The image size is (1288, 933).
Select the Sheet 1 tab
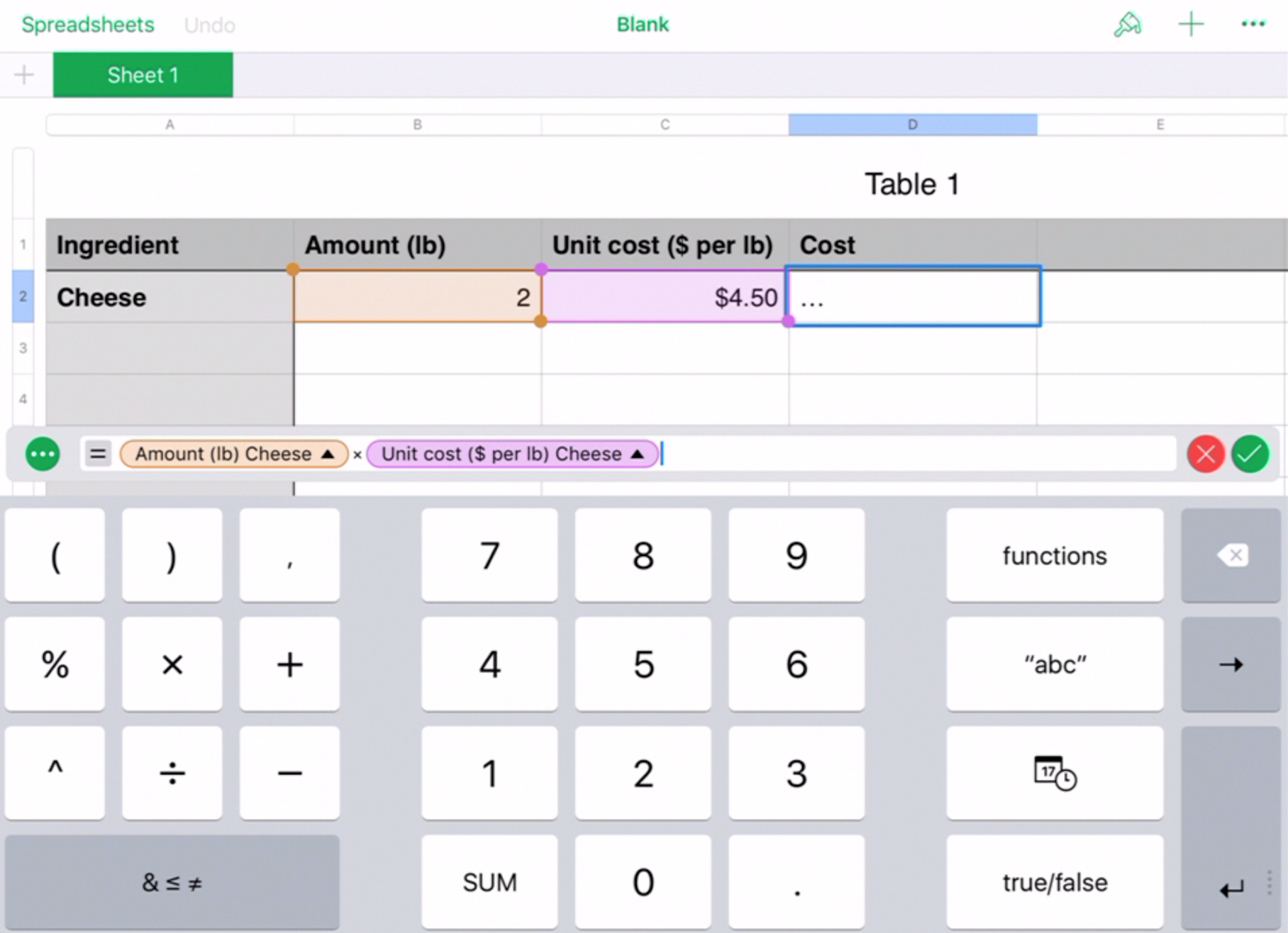point(143,74)
